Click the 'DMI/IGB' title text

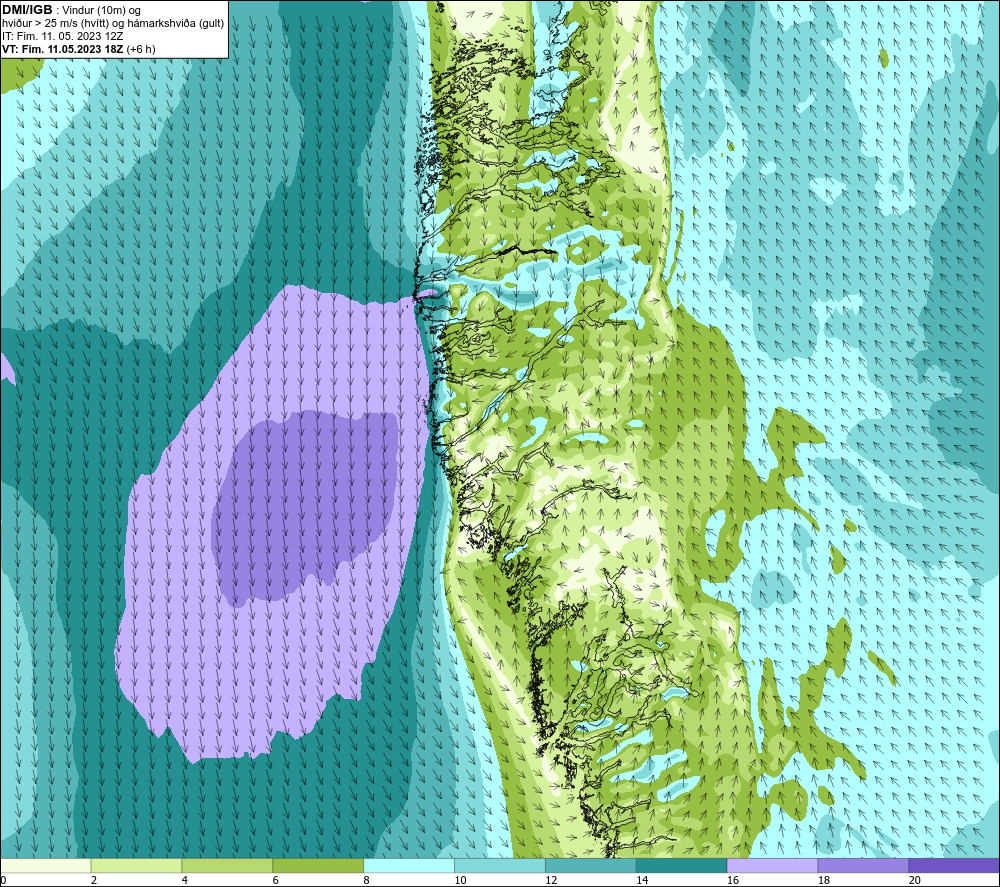[x=27, y=10]
